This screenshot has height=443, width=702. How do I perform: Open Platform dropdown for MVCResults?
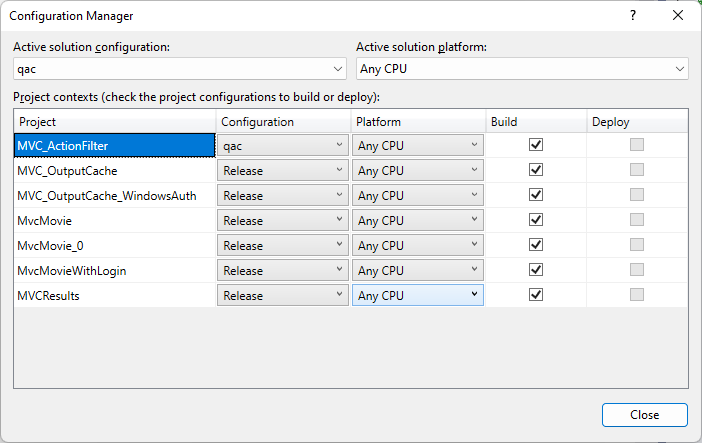tap(417, 295)
